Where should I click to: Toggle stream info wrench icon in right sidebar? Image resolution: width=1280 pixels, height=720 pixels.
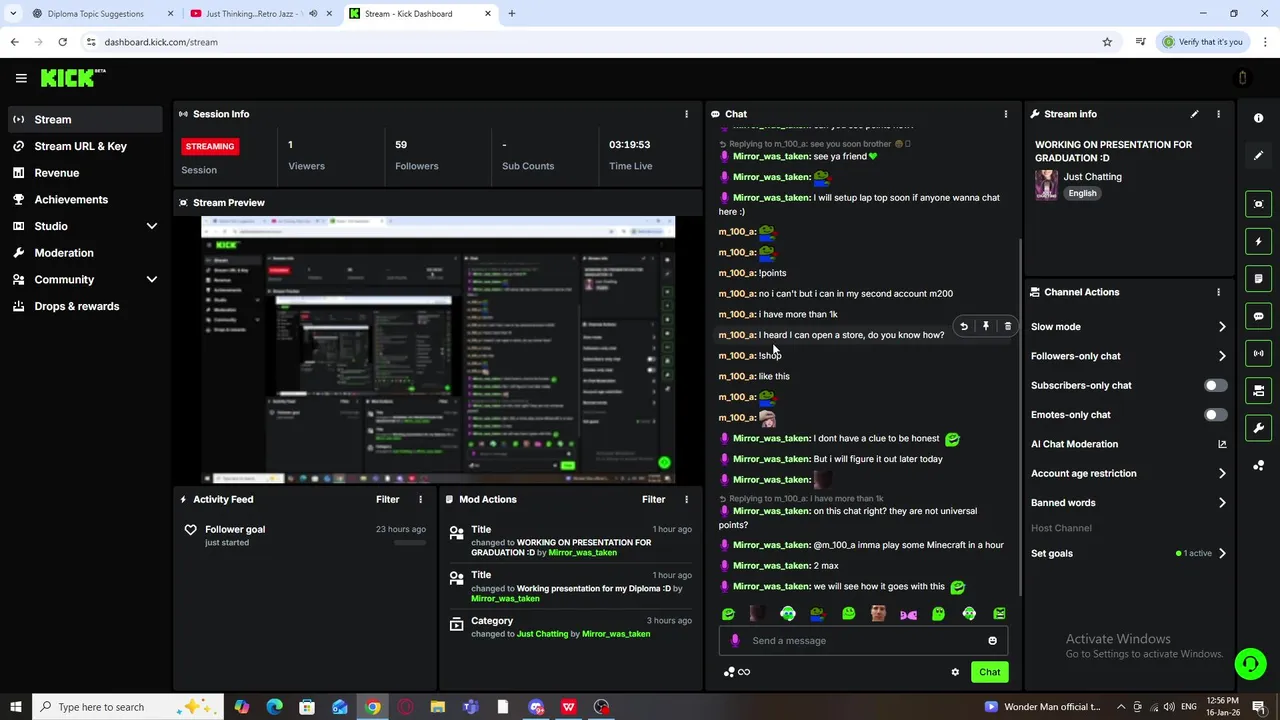pos(1258,428)
